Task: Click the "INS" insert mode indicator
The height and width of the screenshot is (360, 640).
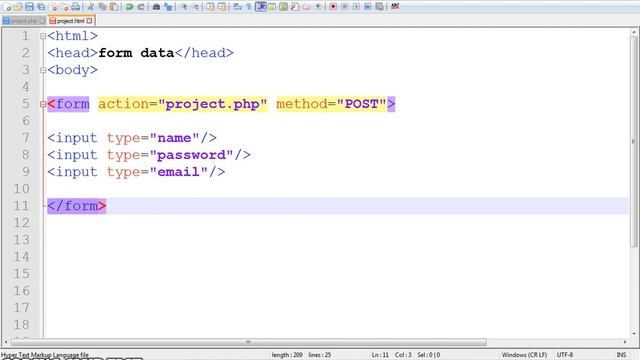Action: pos(621,355)
